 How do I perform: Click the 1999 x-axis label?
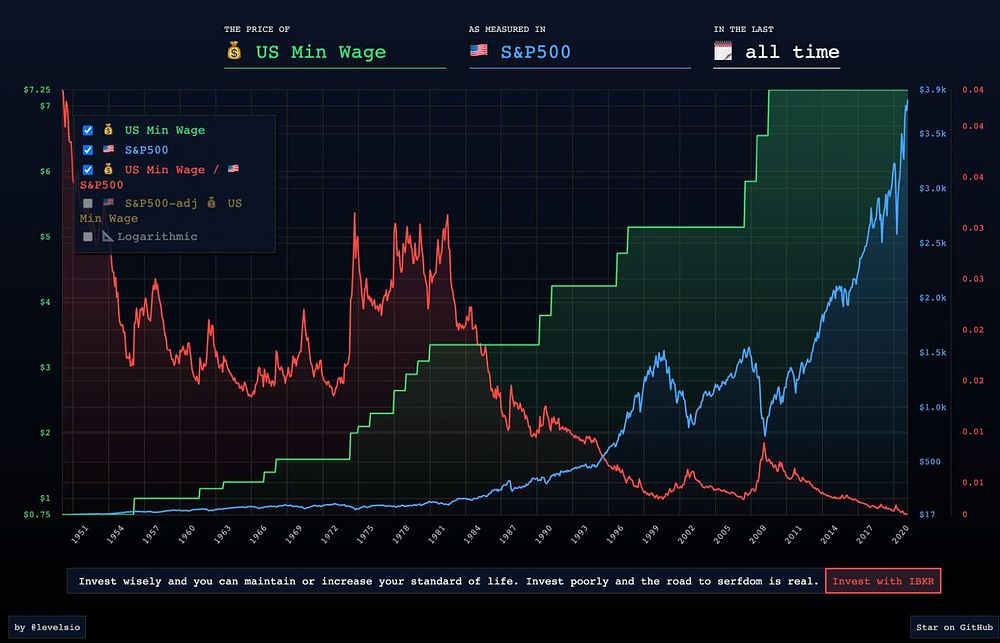pos(651,535)
